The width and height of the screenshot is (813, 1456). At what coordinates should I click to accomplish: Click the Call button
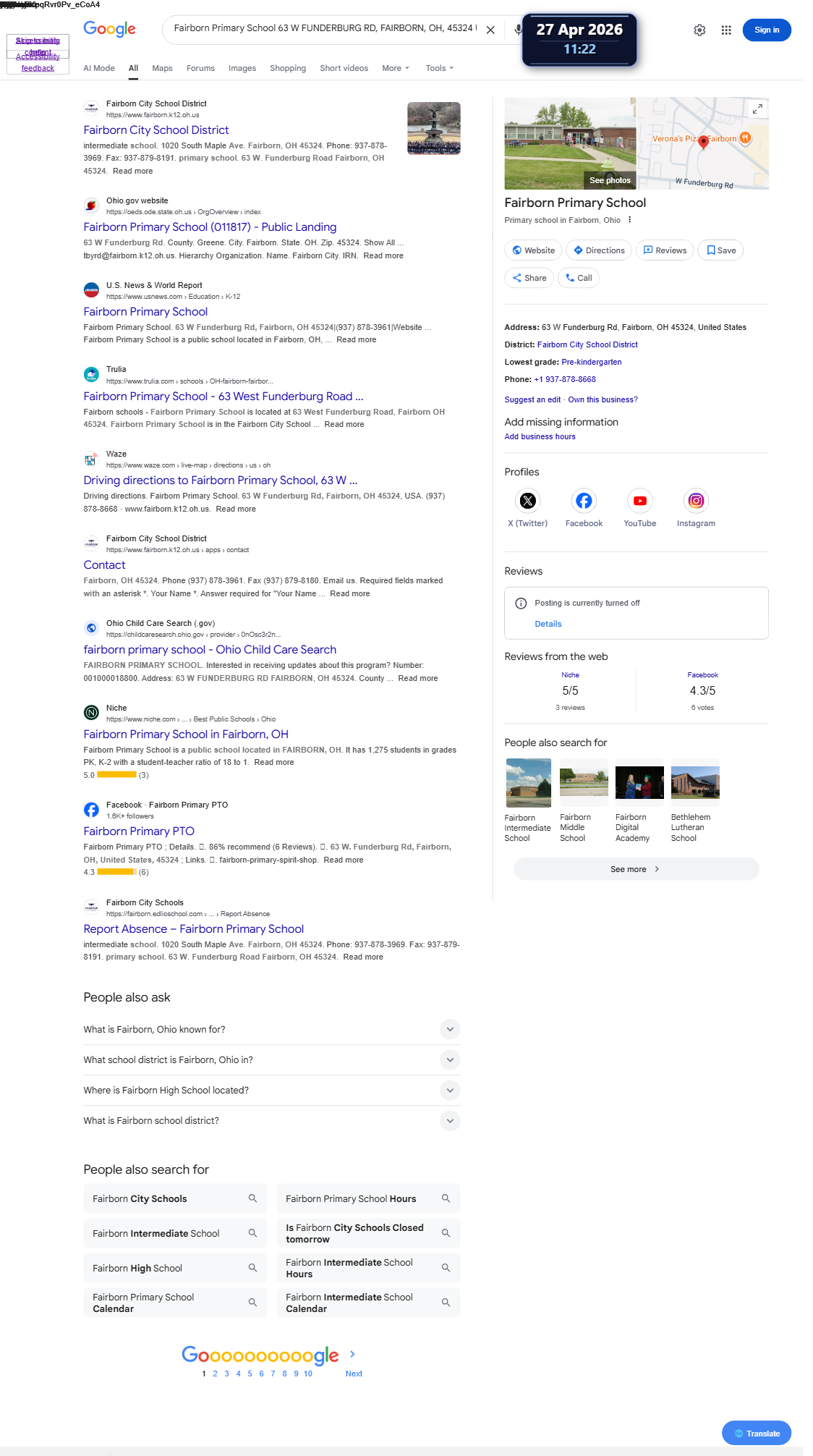[578, 278]
